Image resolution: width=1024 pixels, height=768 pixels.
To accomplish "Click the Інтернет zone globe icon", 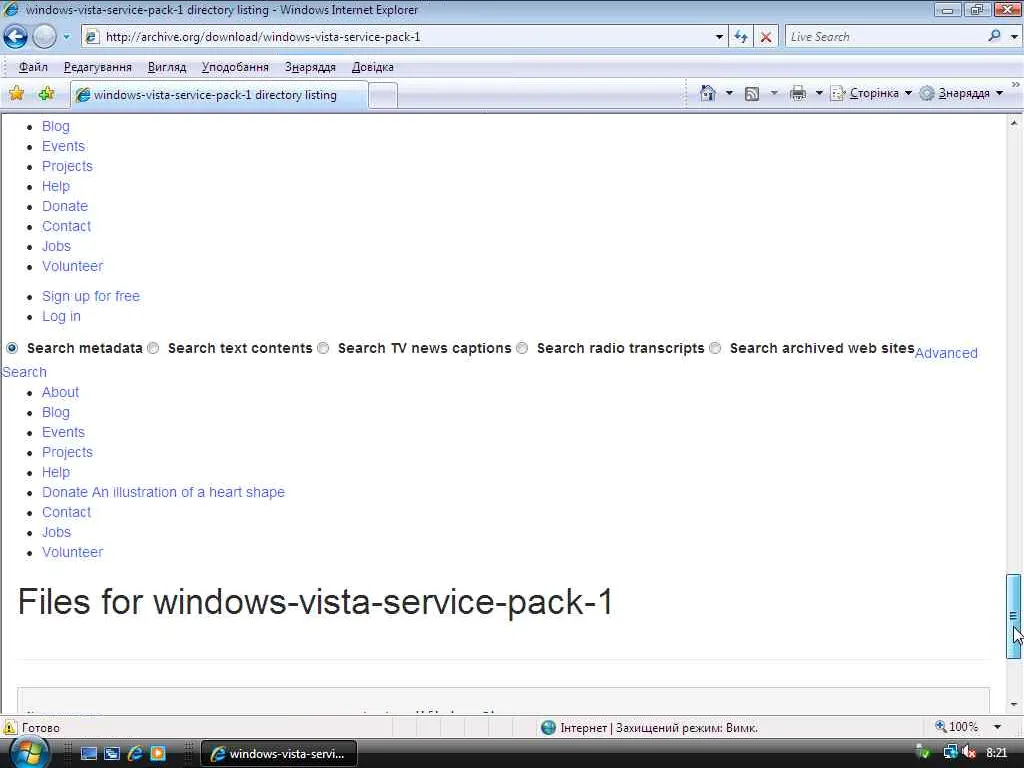I will click(549, 727).
